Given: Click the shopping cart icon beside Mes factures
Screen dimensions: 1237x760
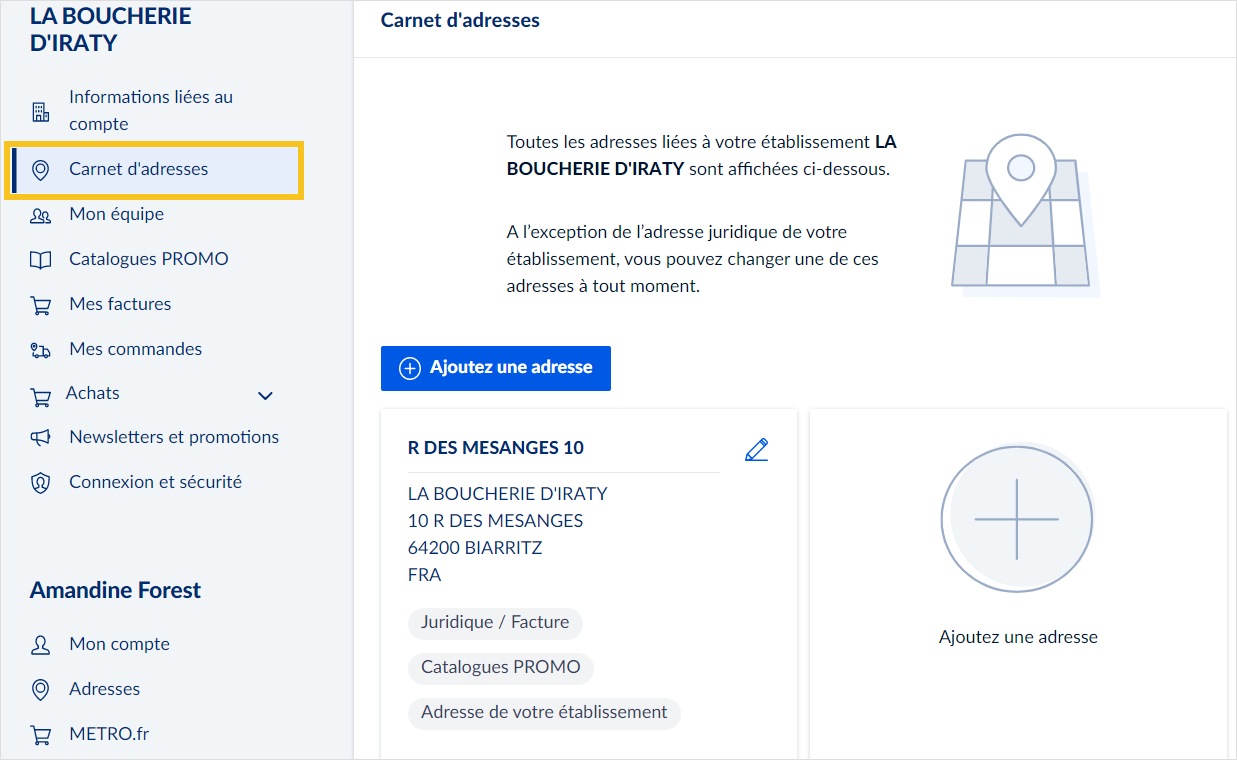Looking at the screenshot, I should coord(41,303).
